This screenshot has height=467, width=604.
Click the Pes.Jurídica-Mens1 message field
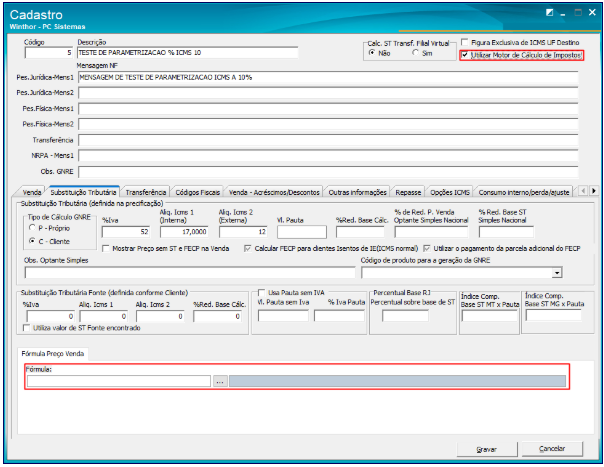click(328, 77)
